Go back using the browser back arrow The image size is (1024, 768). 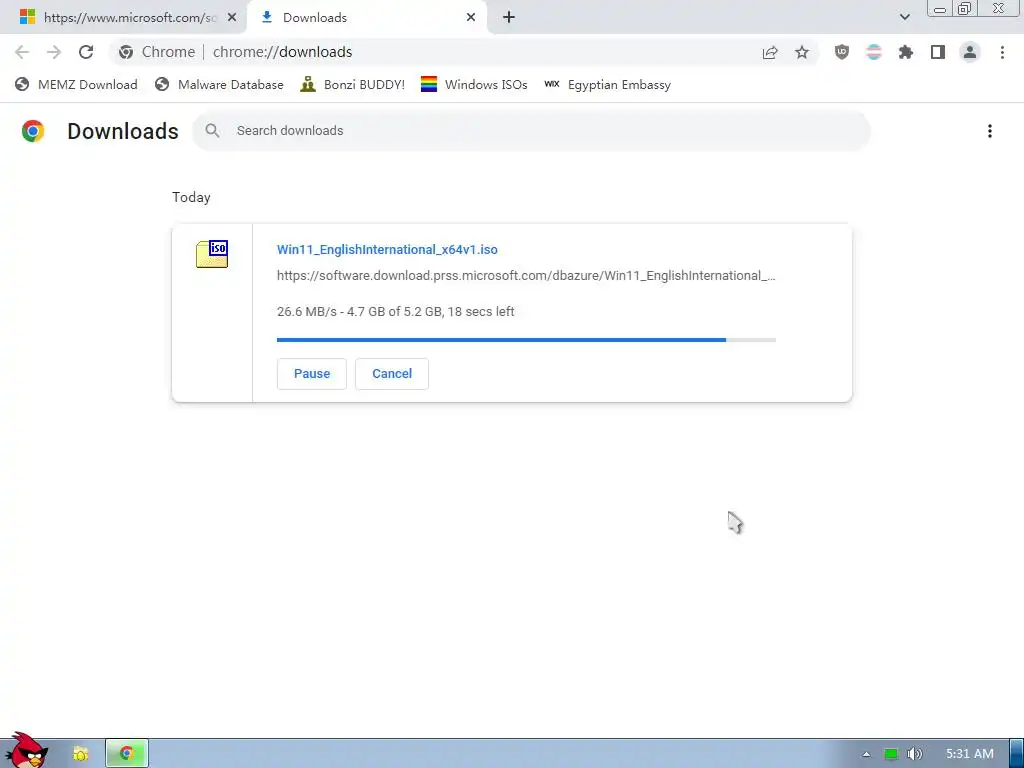point(22,52)
